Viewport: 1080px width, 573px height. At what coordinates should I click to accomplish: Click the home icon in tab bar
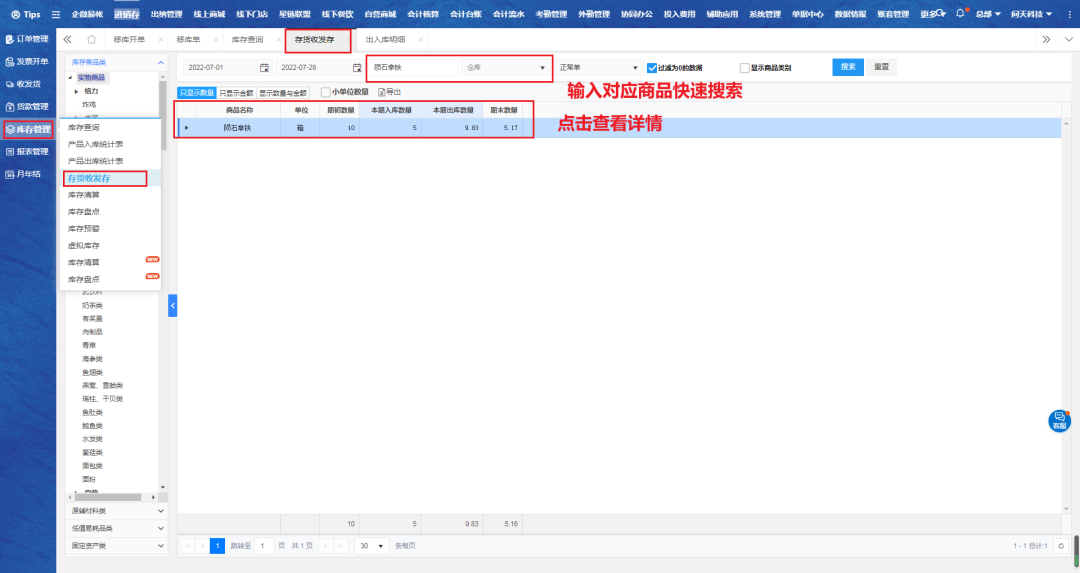92,39
